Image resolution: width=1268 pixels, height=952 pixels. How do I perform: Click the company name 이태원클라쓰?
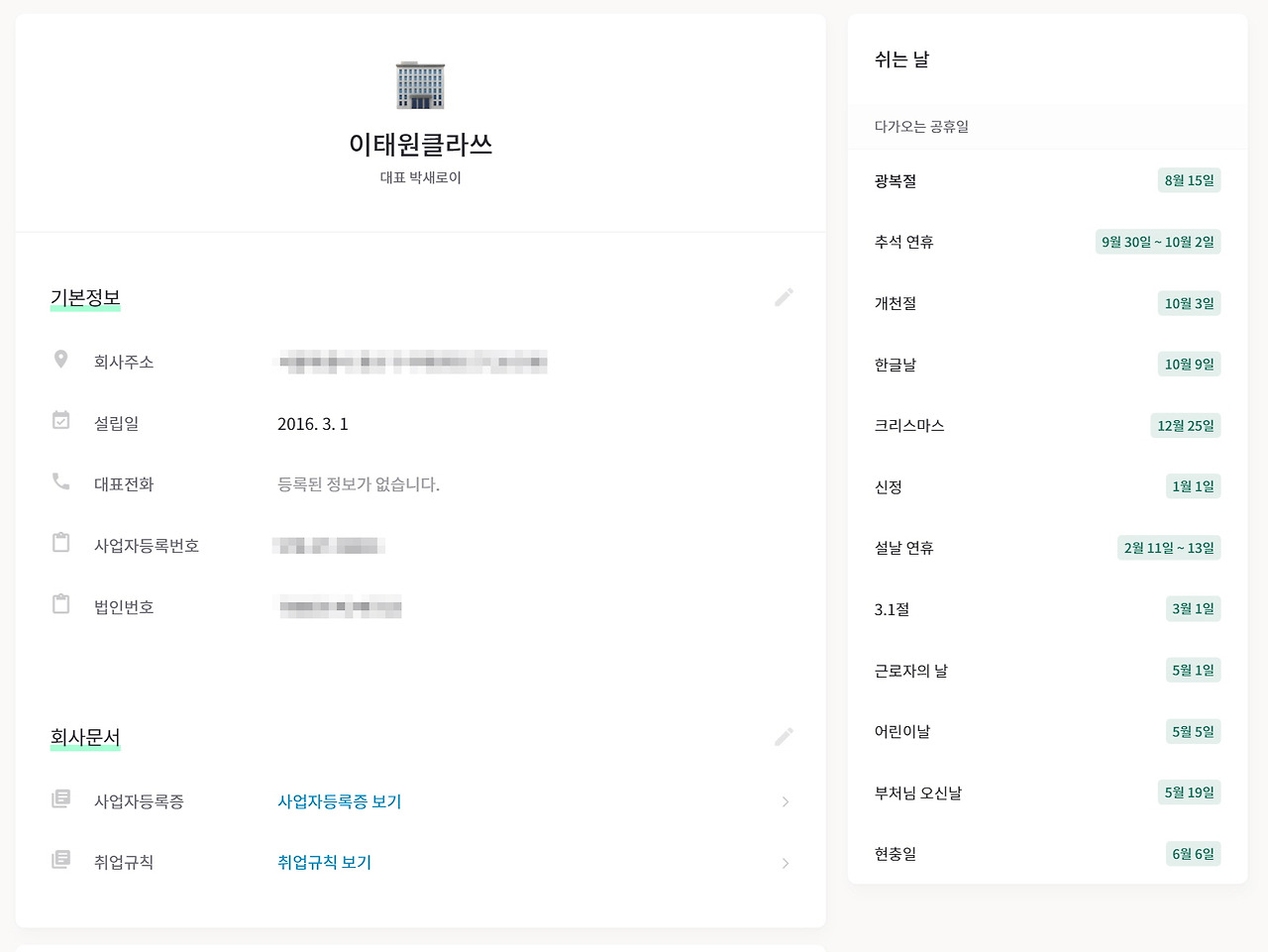pyautogui.click(x=420, y=145)
